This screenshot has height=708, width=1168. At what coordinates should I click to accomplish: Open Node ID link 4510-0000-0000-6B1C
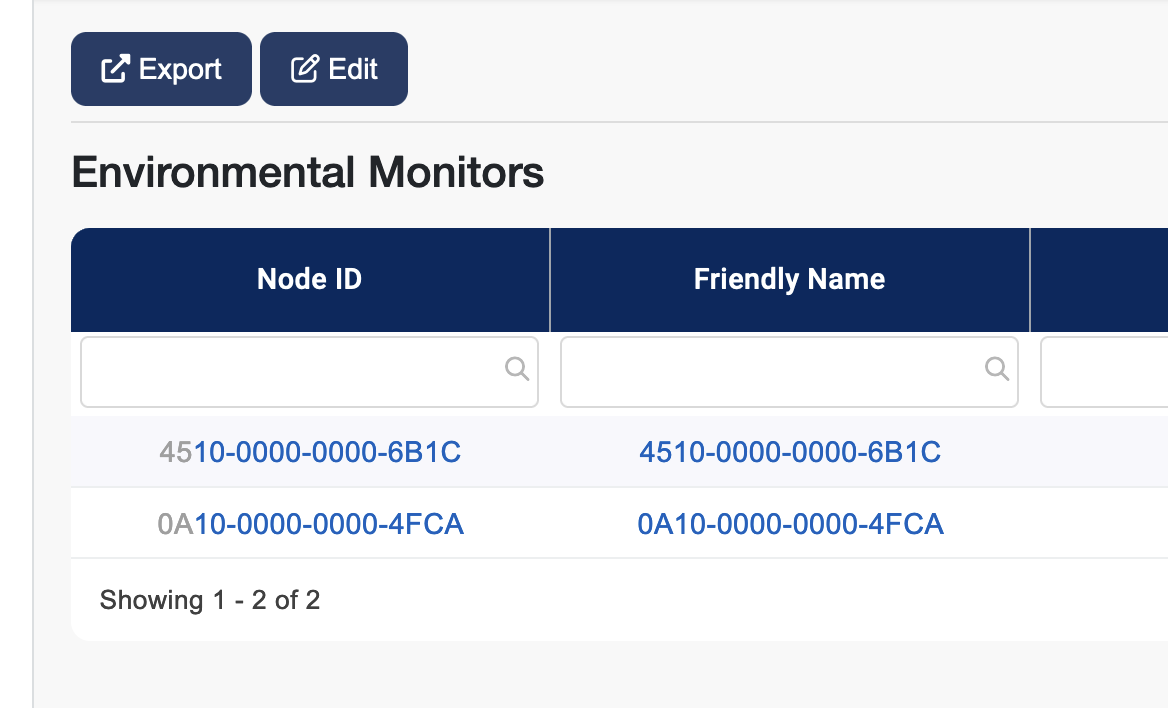pyautogui.click(x=310, y=452)
